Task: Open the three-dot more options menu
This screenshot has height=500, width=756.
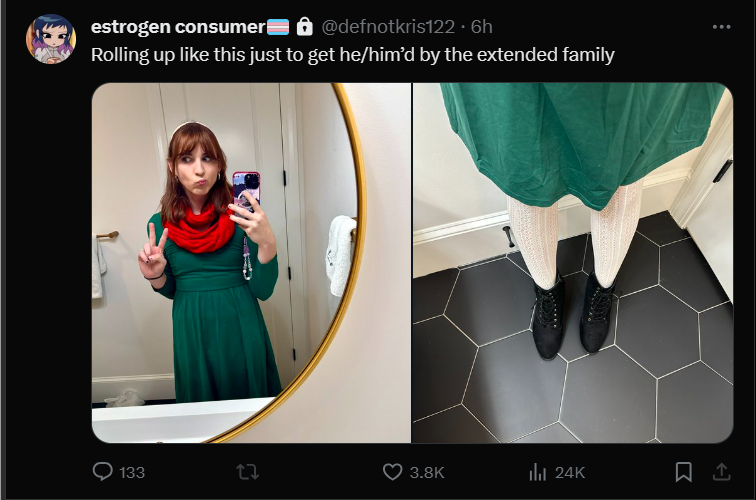Action: (x=721, y=27)
